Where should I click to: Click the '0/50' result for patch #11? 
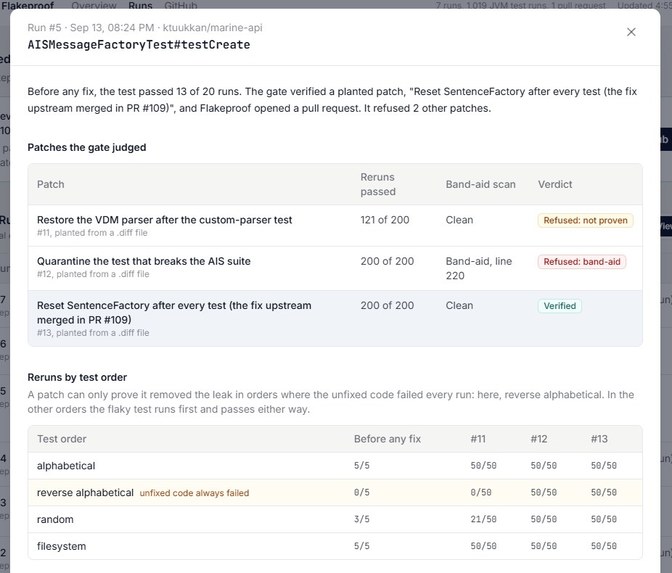pyautogui.click(x=481, y=492)
